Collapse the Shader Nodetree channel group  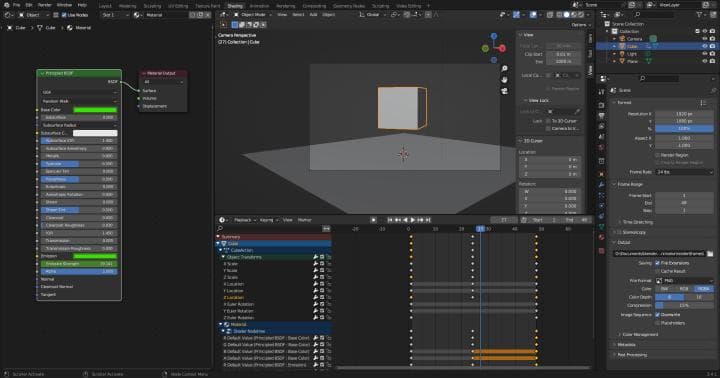click(224, 331)
